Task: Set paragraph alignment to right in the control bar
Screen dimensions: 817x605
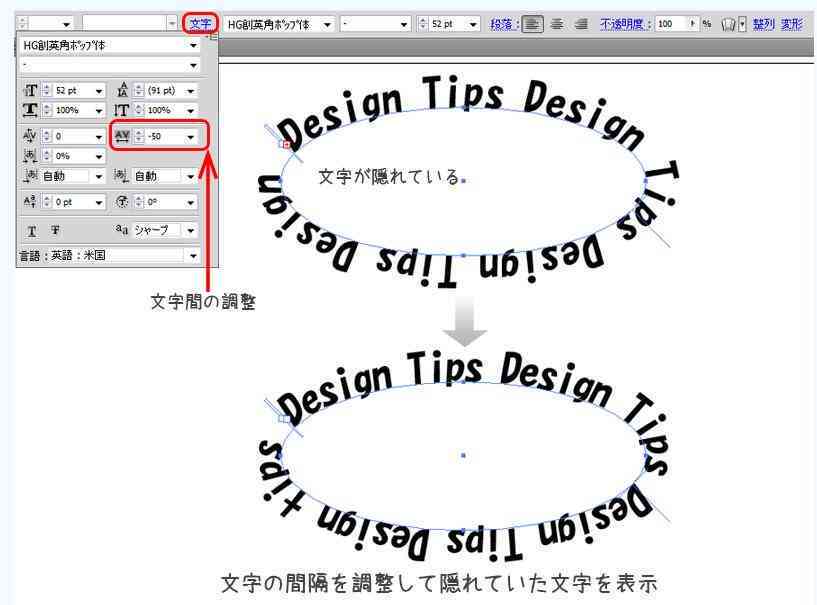Action: click(581, 24)
